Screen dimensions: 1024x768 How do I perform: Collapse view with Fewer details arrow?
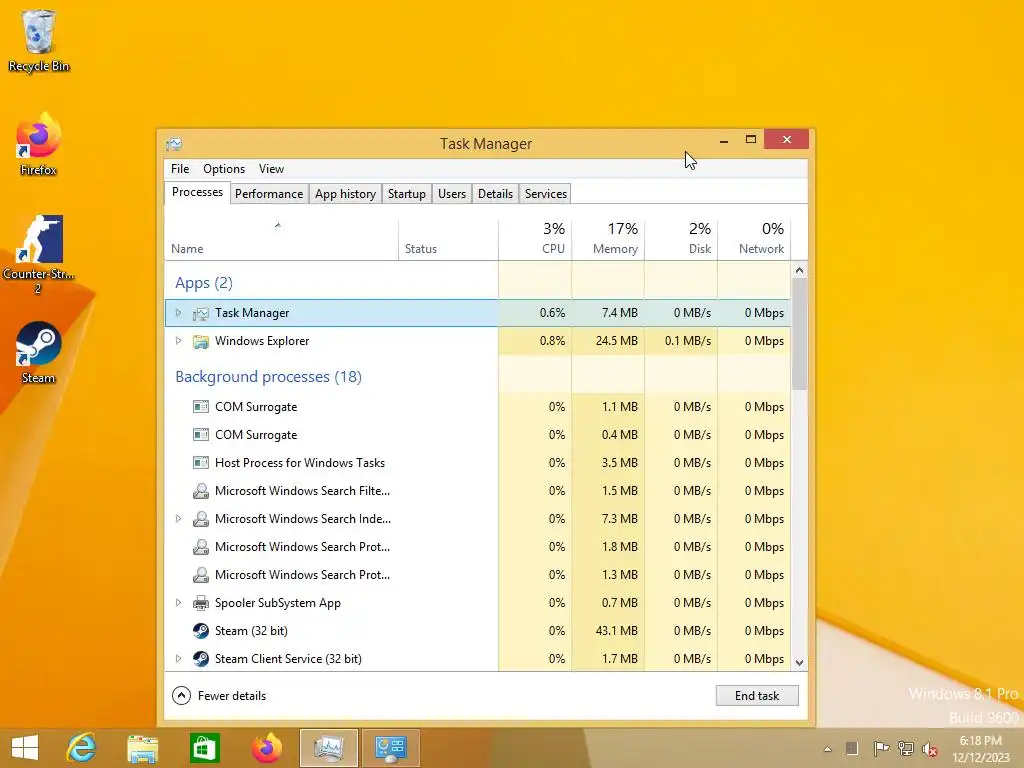point(181,696)
